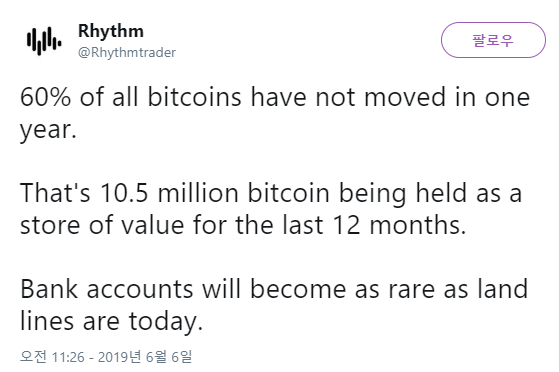Click the '10.5' number in the tweet
Viewport: 559px width, 372px height.
click(124, 193)
